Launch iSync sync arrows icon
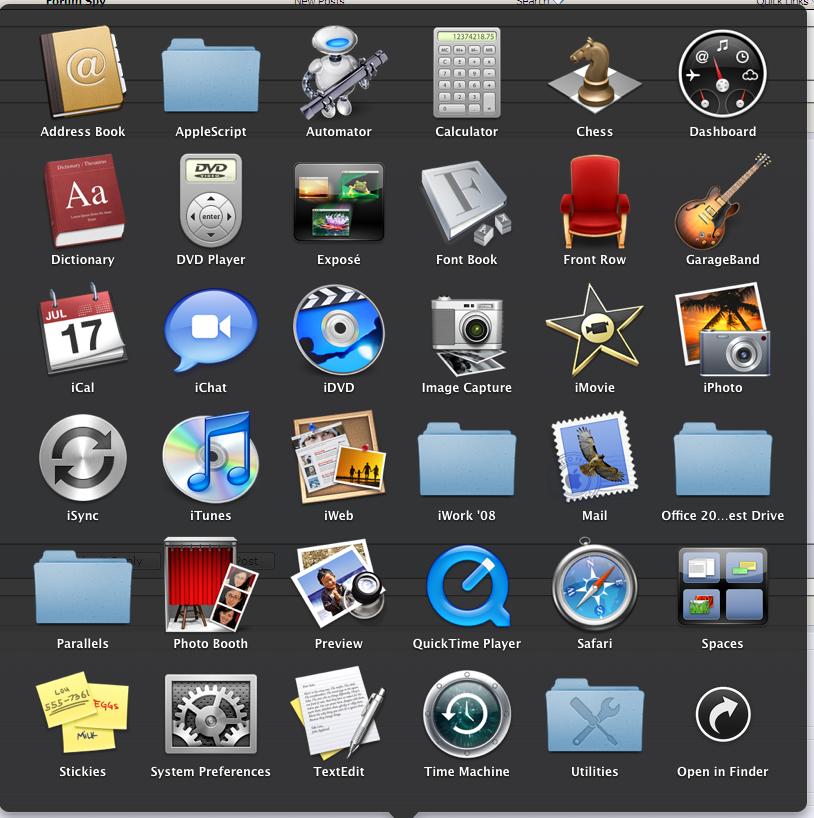 tap(83, 458)
